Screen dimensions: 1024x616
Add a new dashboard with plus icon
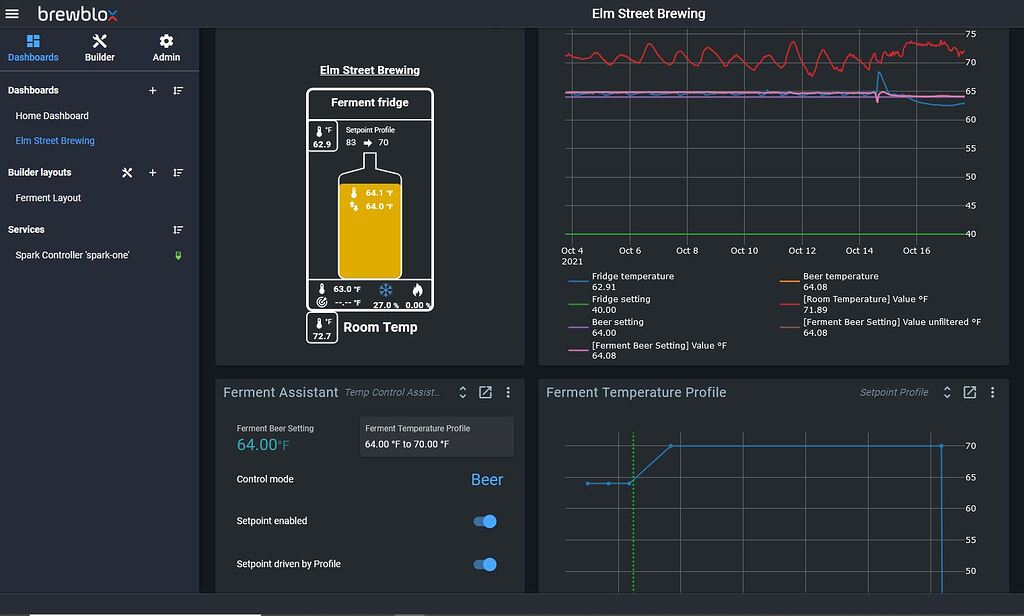(153, 90)
